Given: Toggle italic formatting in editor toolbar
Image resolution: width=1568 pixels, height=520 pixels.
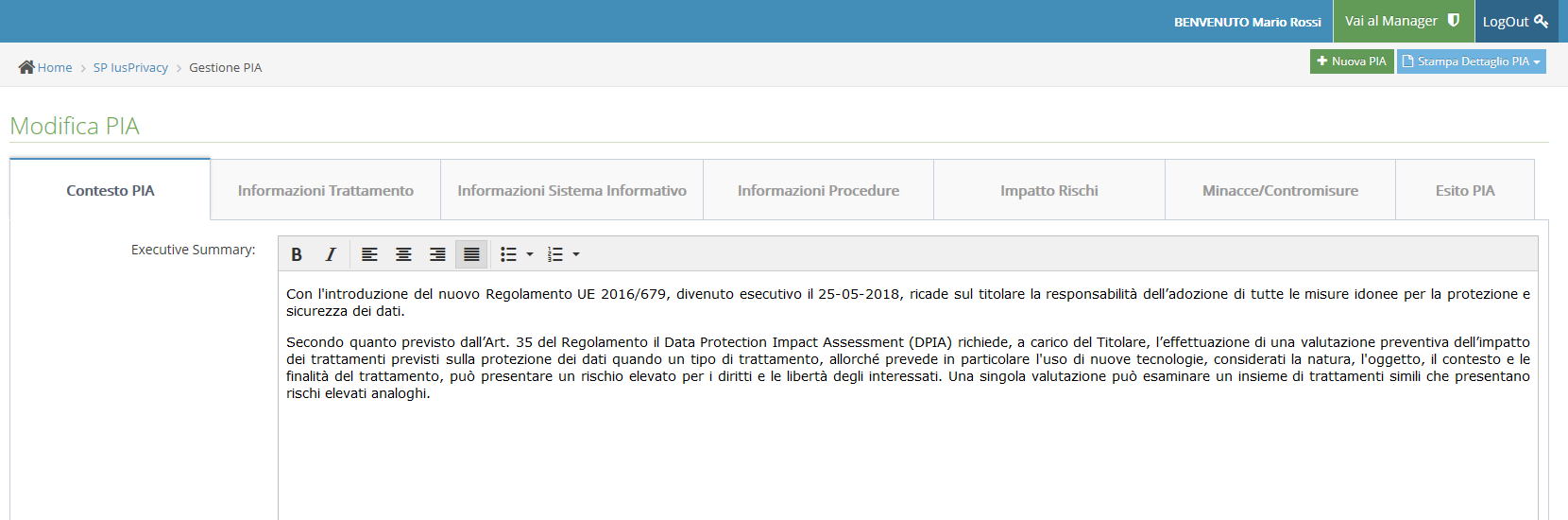Looking at the screenshot, I should [x=331, y=254].
